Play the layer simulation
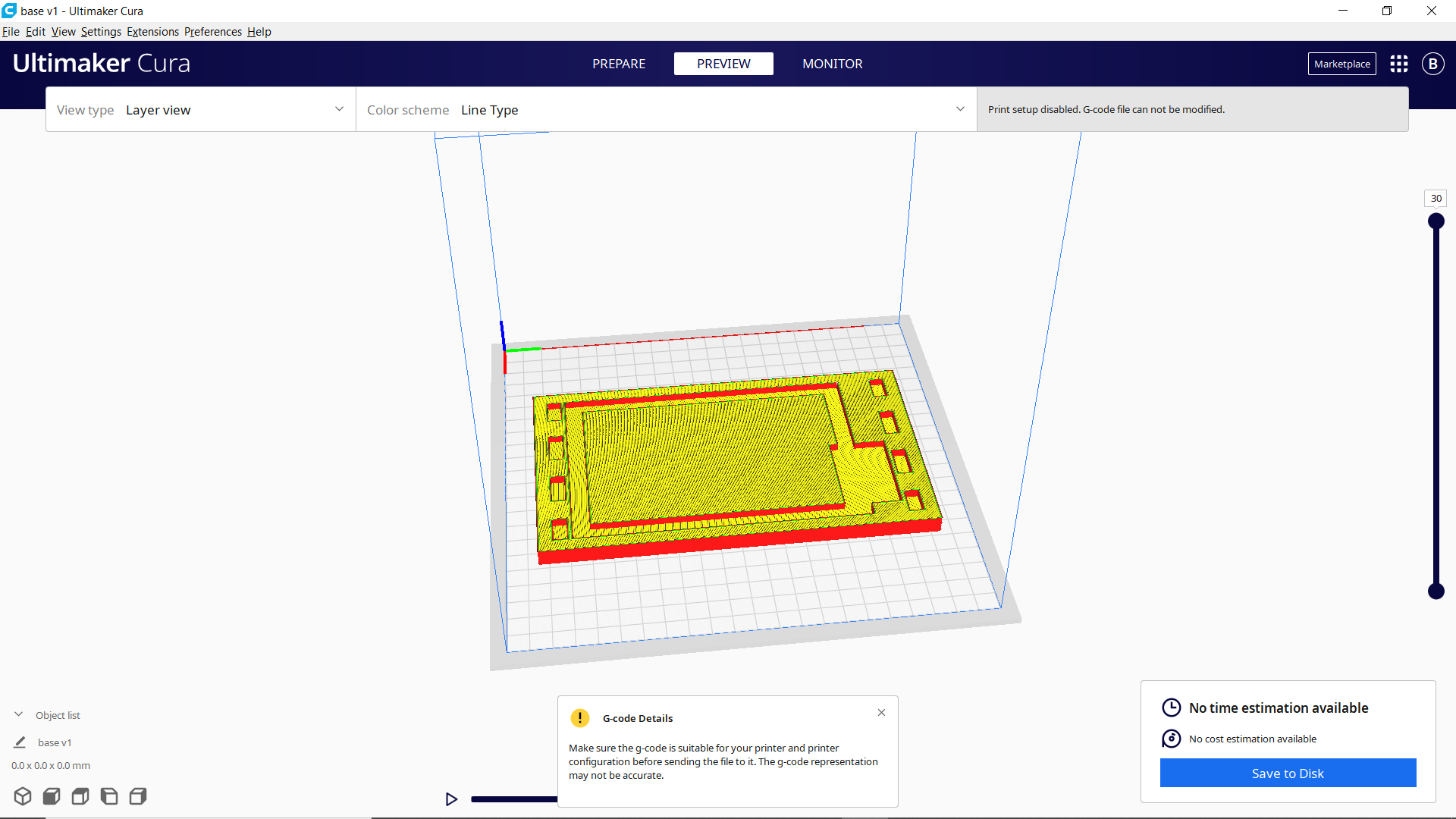 click(x=451, y=799)
